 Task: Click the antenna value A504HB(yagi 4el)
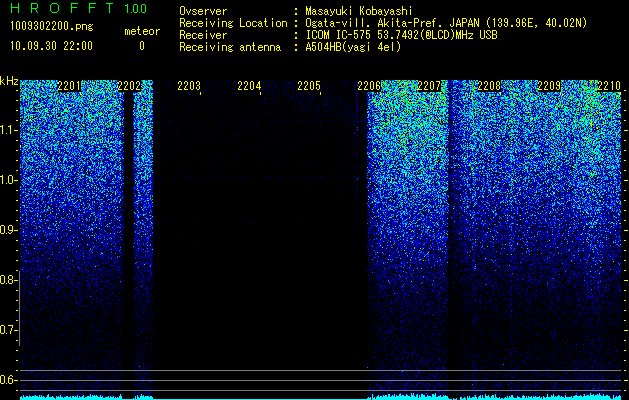(x=353, y=47)
